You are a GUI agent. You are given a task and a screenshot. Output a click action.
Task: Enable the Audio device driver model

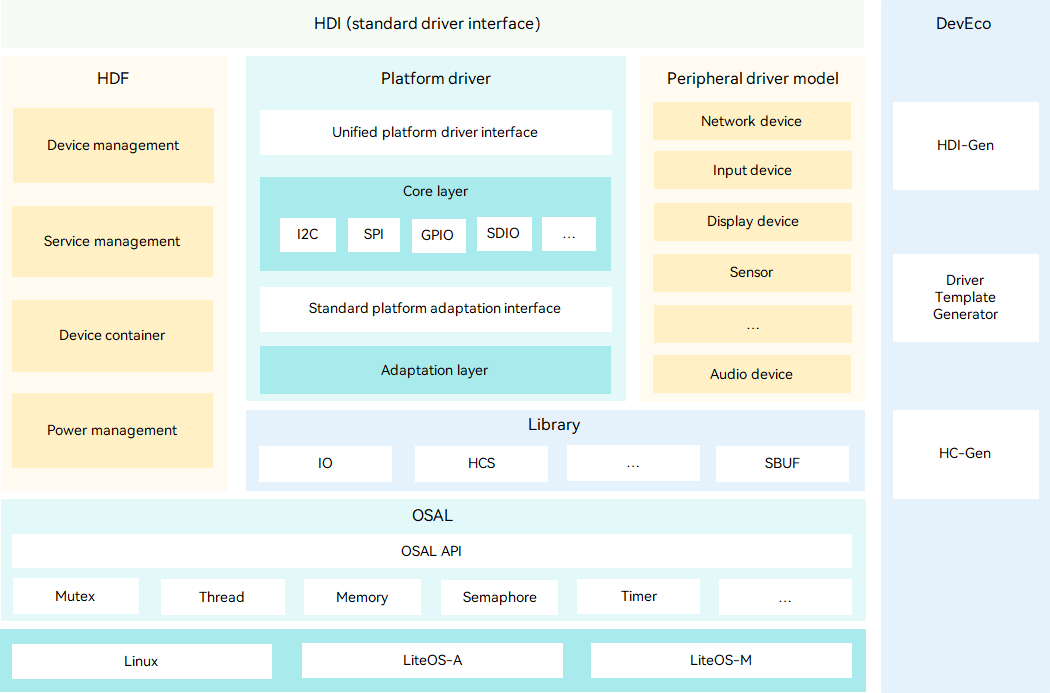[x=751, y=374]
